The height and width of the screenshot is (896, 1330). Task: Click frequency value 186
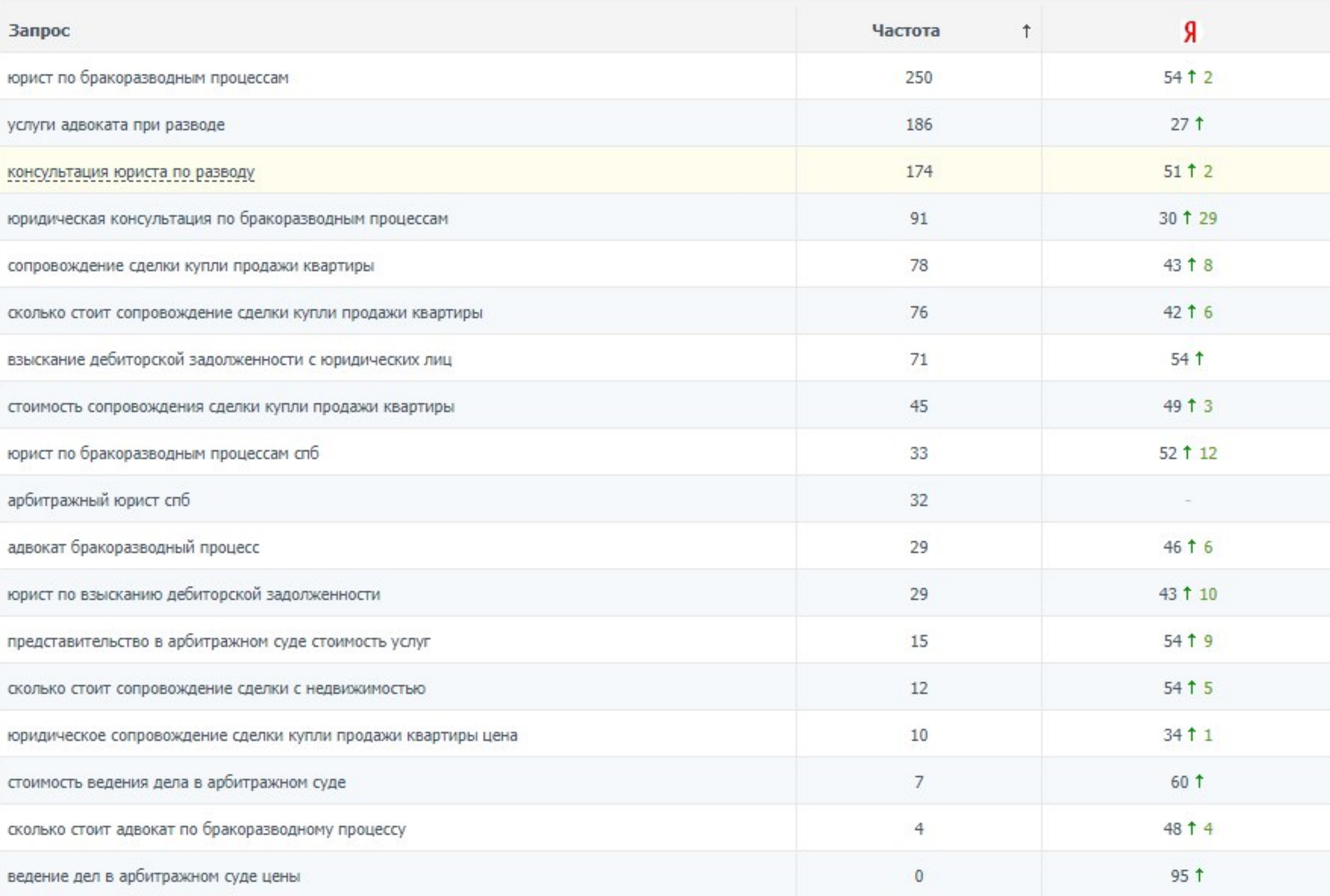(918, 124)
